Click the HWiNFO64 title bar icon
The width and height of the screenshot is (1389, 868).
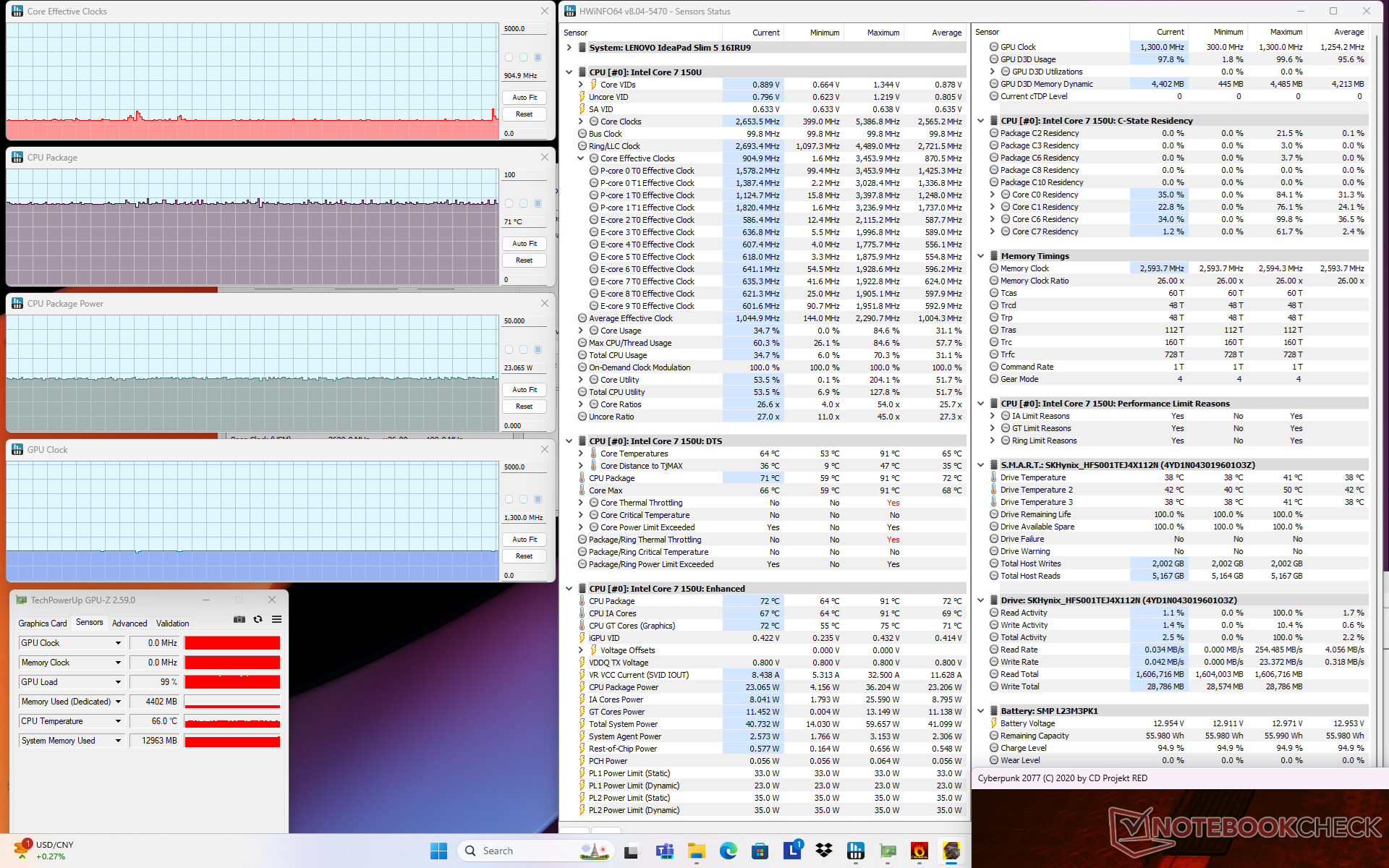tap(570, 11)
